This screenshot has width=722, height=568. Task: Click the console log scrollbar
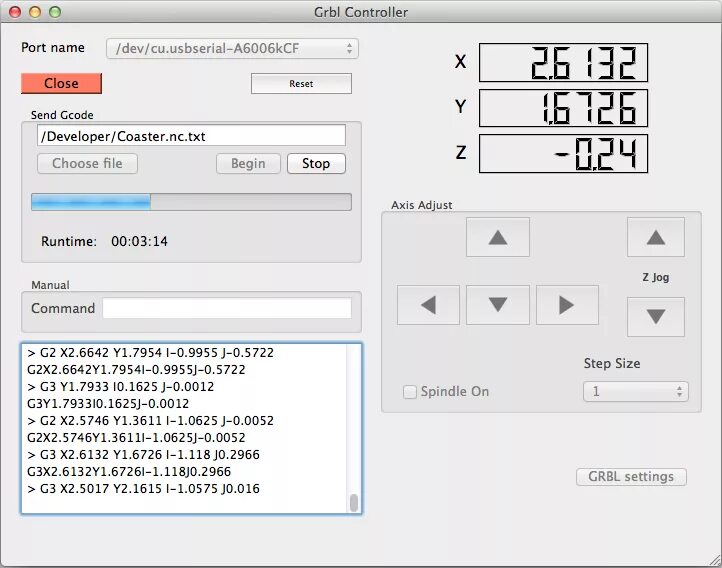354,503
